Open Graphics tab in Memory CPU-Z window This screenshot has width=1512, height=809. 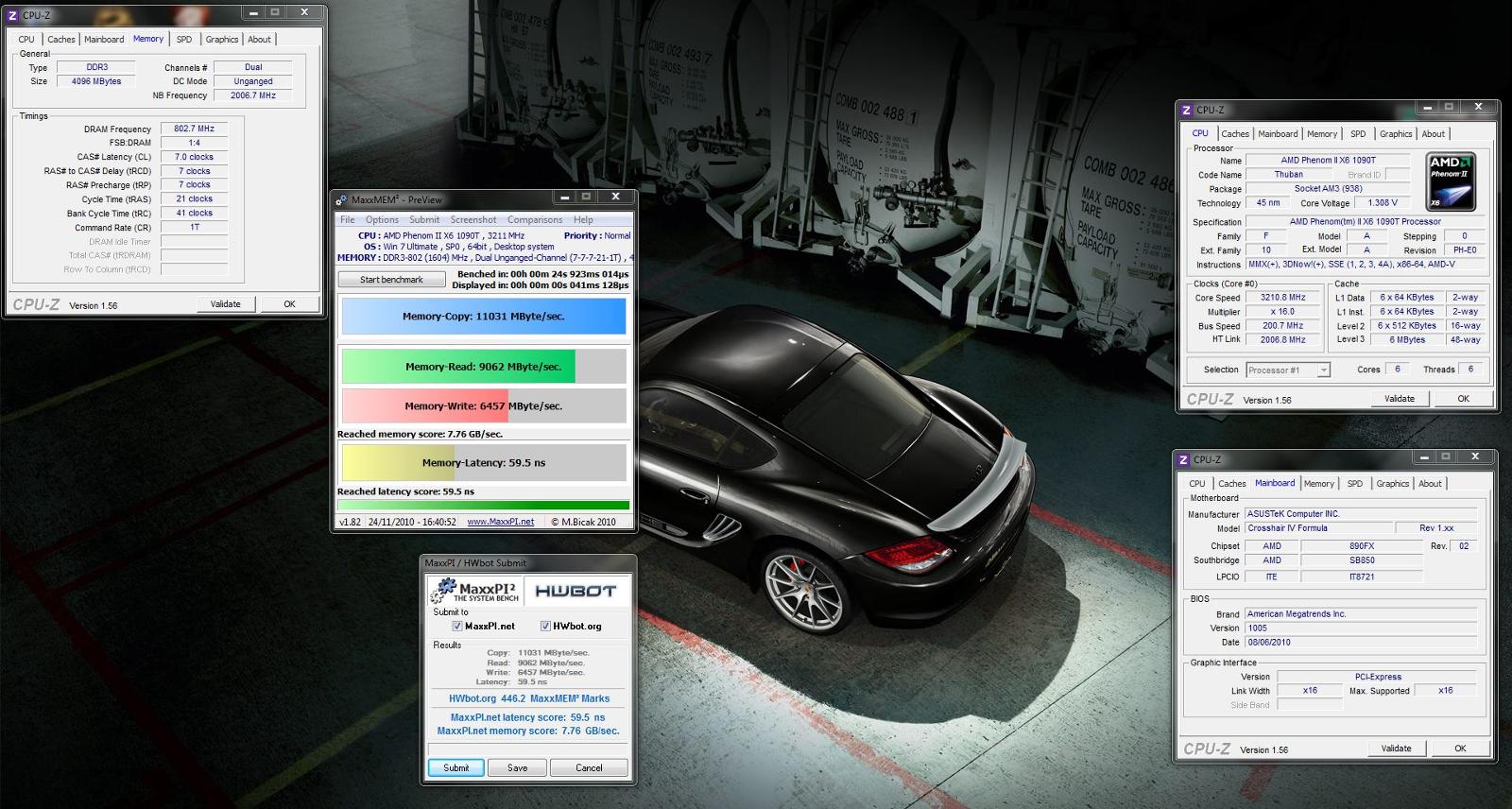click(222, 39)
